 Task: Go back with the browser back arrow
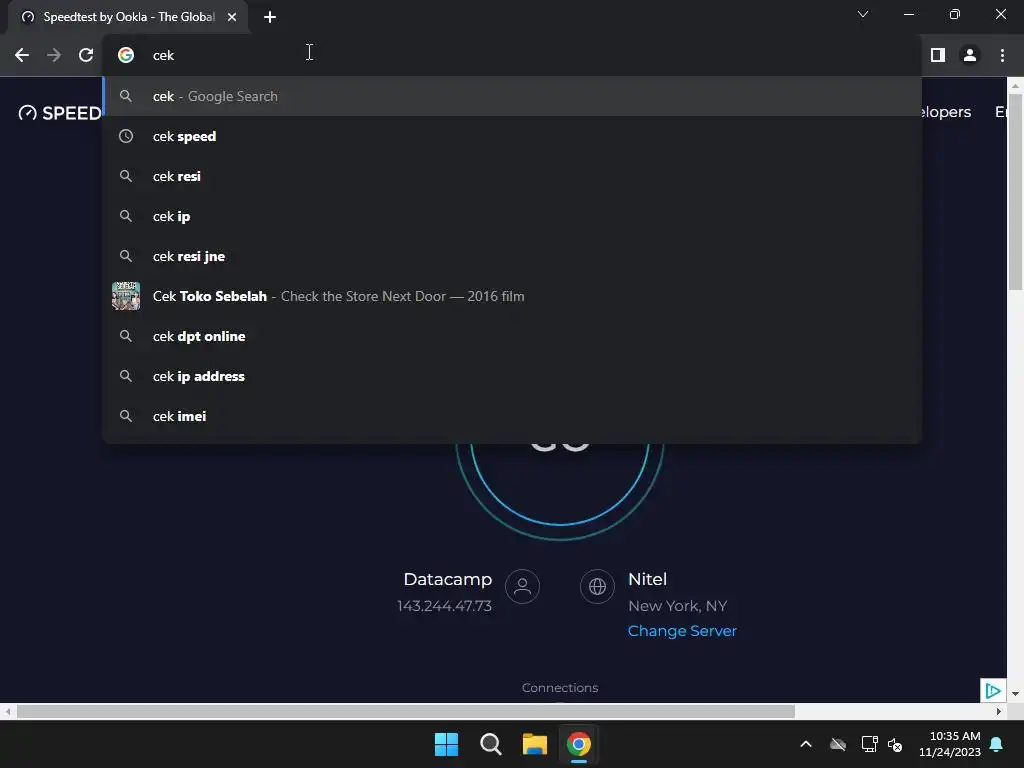point(22,55)
